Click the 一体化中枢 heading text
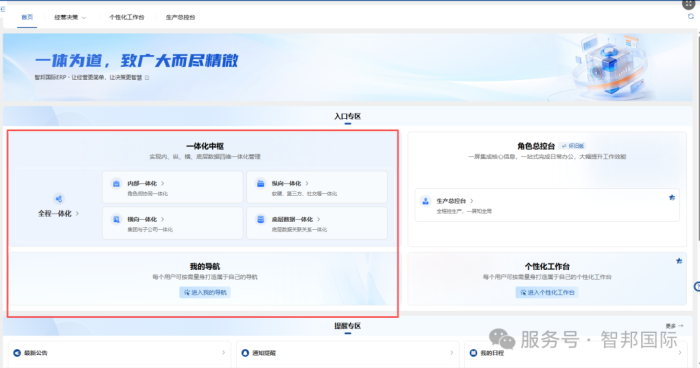Image resolution: width=700 pixels, height=368 pixels. click(x=205, y=146)
